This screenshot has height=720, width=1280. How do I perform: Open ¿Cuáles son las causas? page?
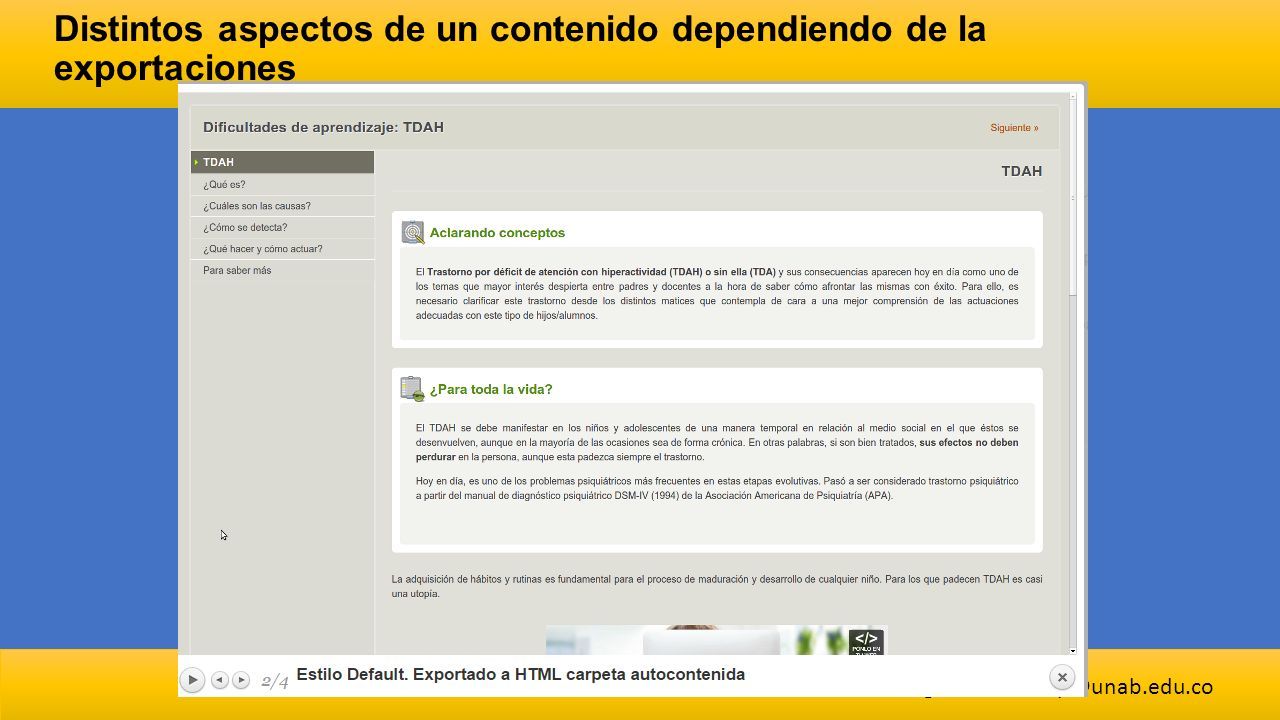tap(282, 206)
